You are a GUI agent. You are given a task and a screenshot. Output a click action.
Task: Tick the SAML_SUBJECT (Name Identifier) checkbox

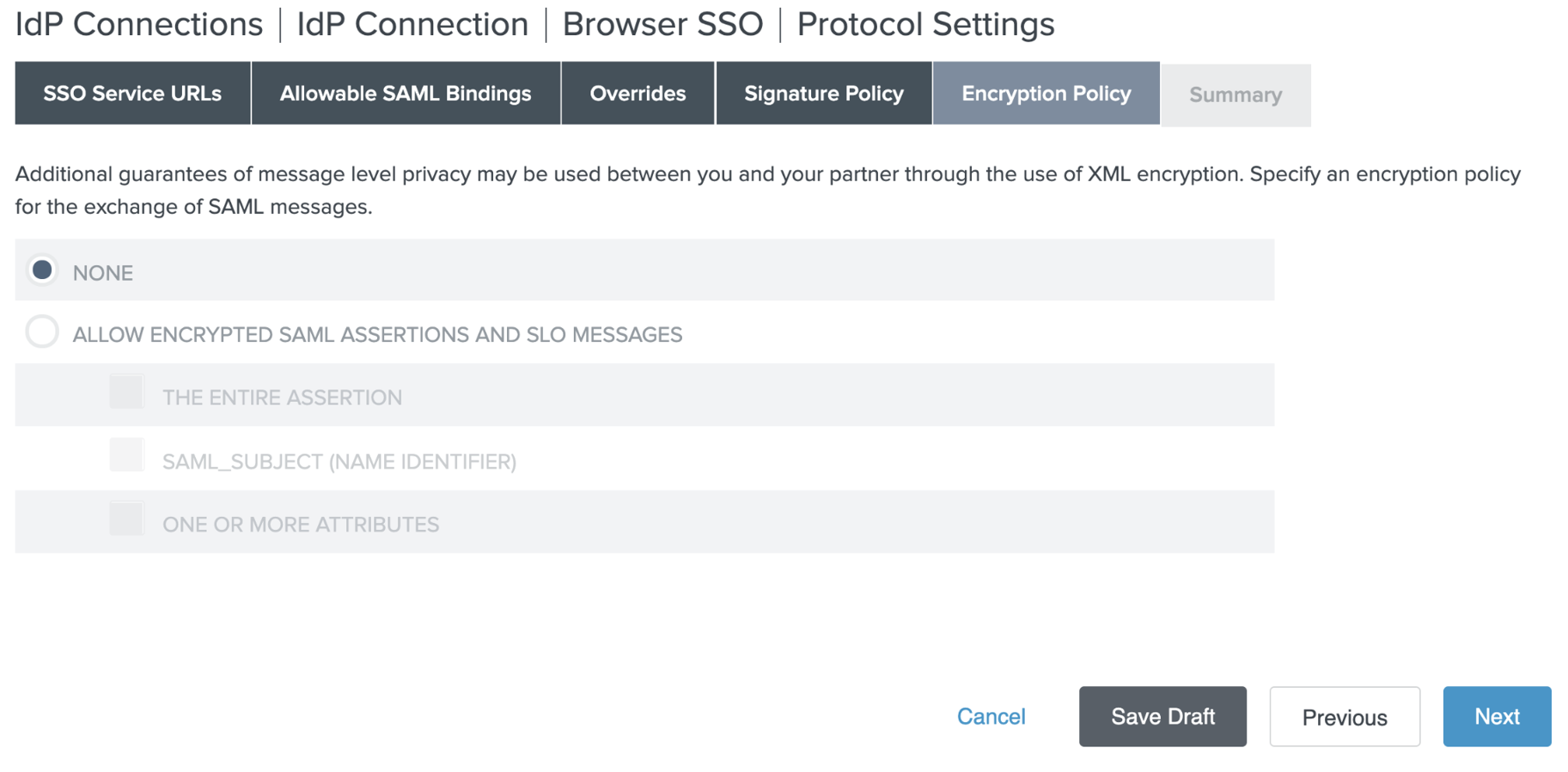coord(127,456)
